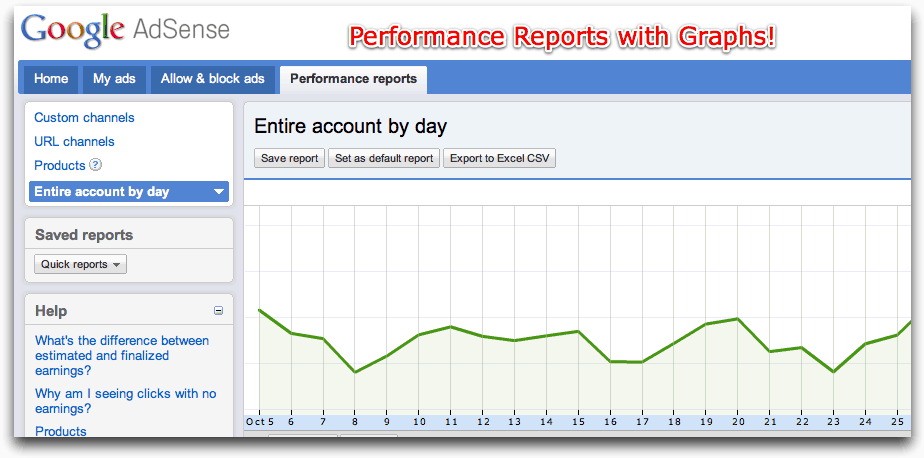Switch to the My ads tab

(x=114, y=79)
